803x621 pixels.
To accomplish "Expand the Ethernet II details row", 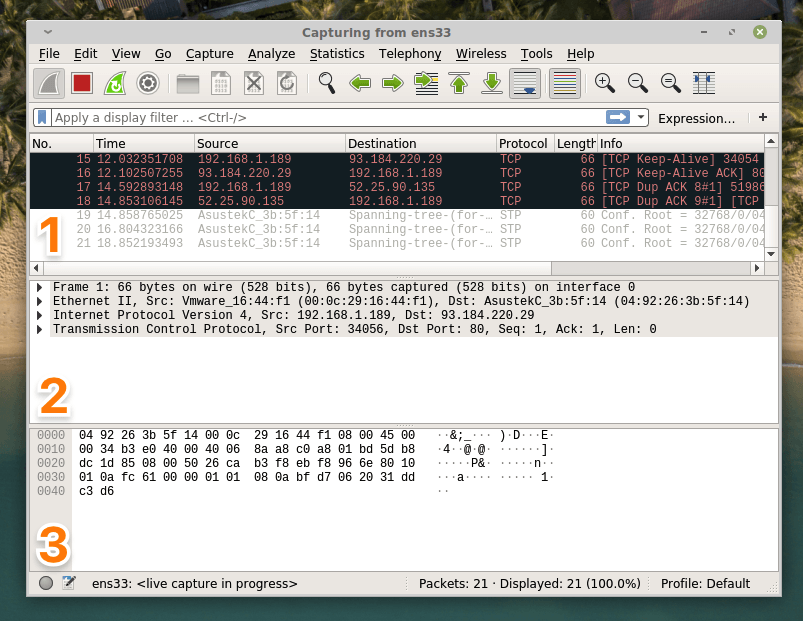I will [x=39, y=301].
